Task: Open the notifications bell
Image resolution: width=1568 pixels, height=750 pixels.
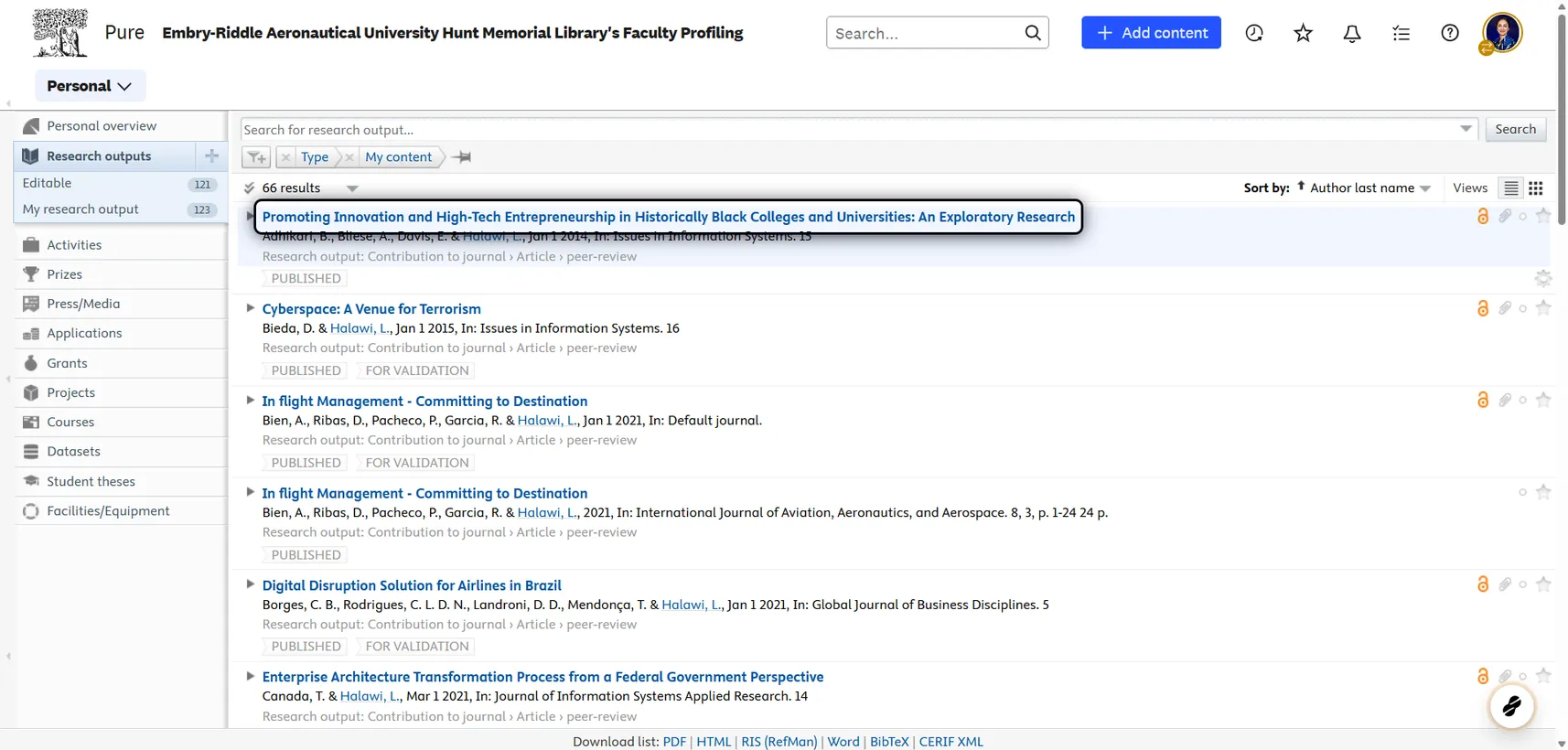Action: point(1352,33)
